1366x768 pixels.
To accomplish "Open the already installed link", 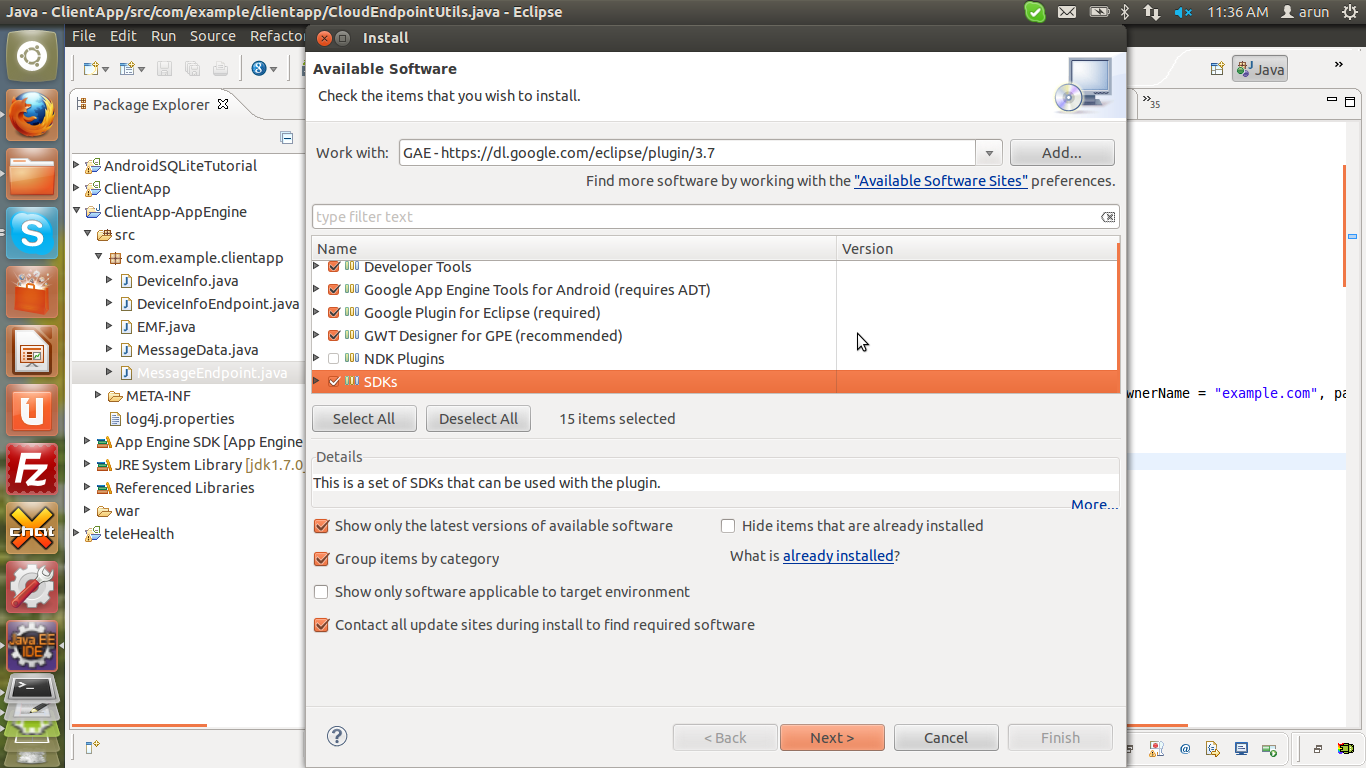I will [838, 556].
